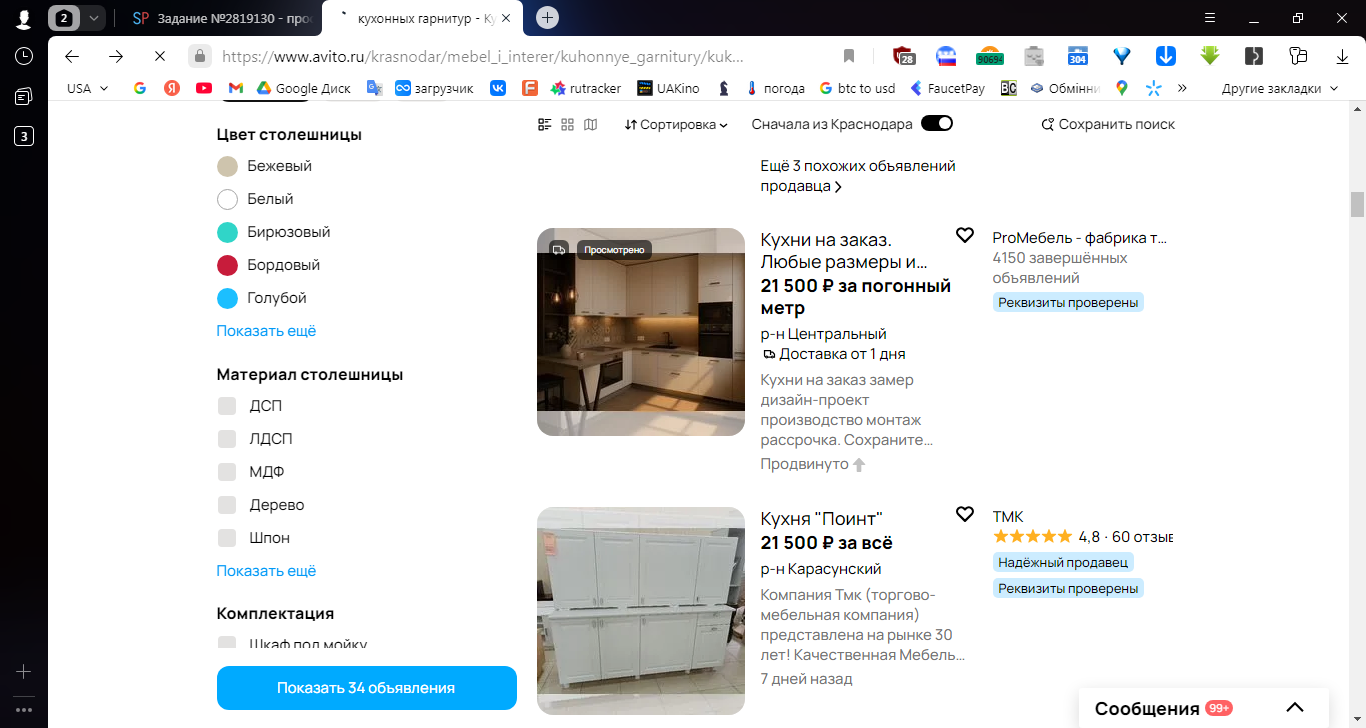This screenshot has height=728, width=1366.
Task: Enable the Шпон material filter
Action: 227,538
